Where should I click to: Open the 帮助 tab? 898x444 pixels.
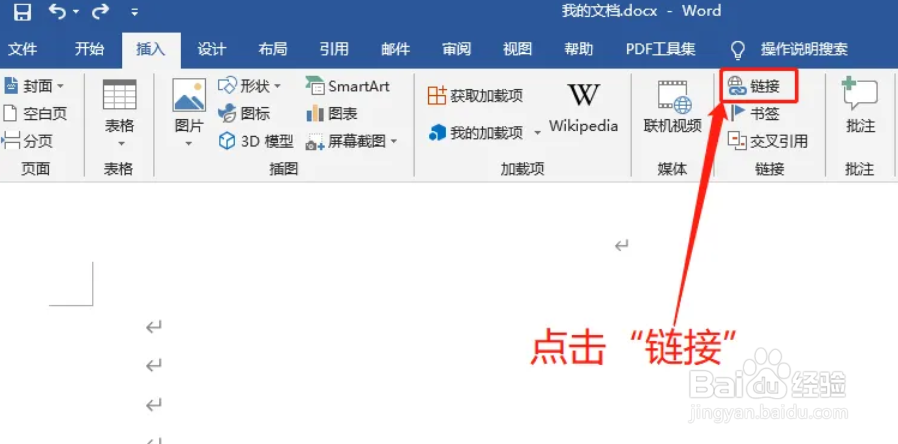578,49
